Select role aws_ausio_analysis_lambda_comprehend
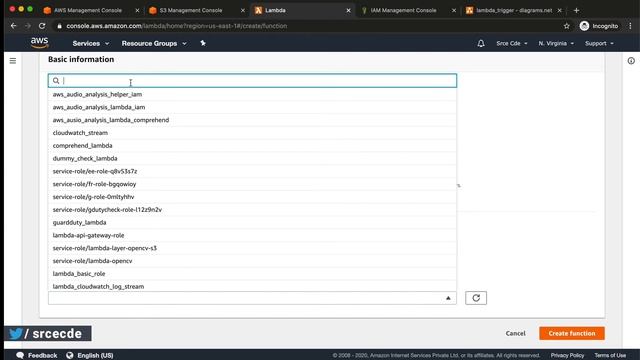640x360 pixels. 252,120
